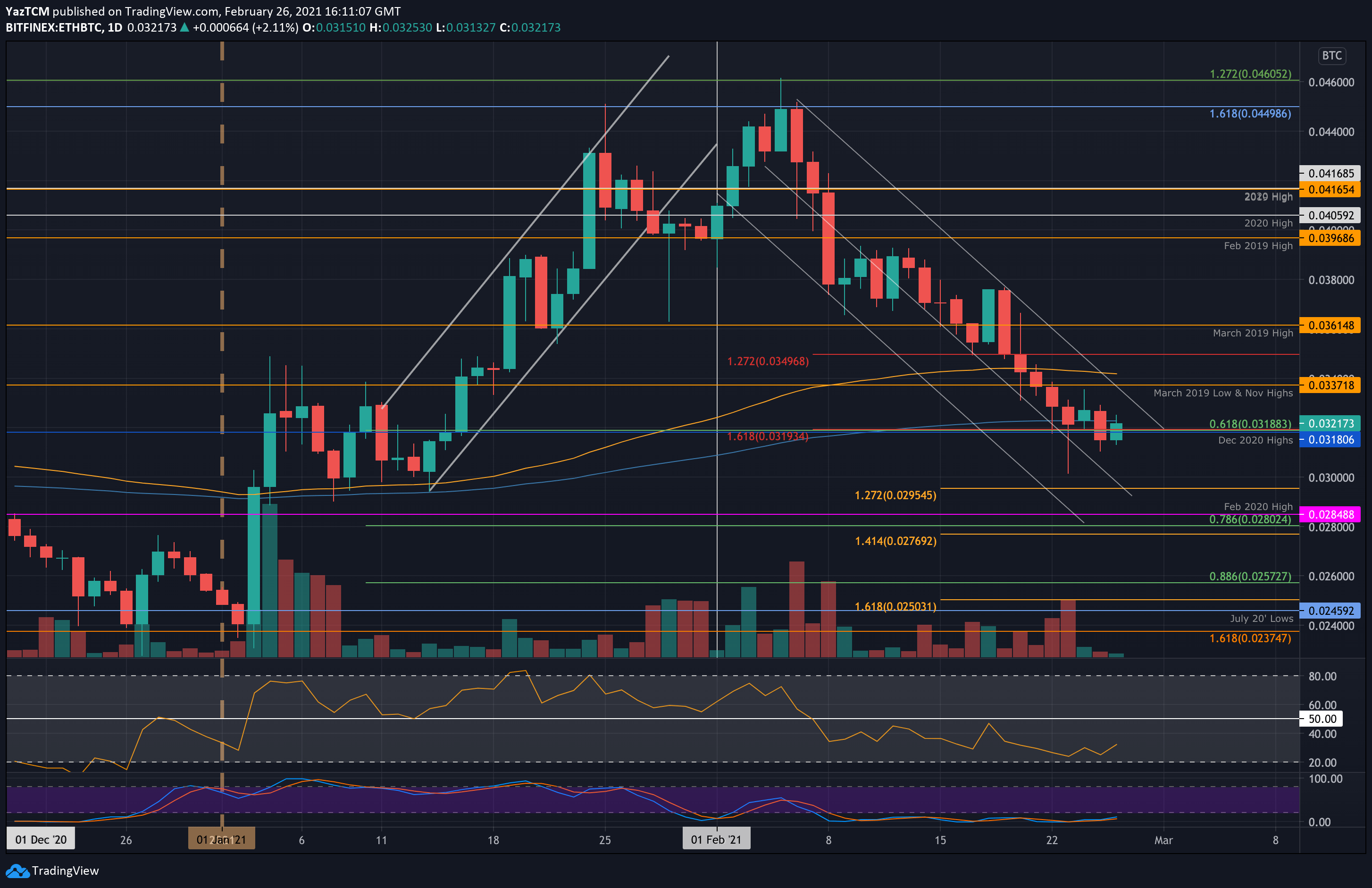Click the 1.272(0.046052) Fibonacci label
The width and height of the screenshot is (1372, 888).
1250,74
